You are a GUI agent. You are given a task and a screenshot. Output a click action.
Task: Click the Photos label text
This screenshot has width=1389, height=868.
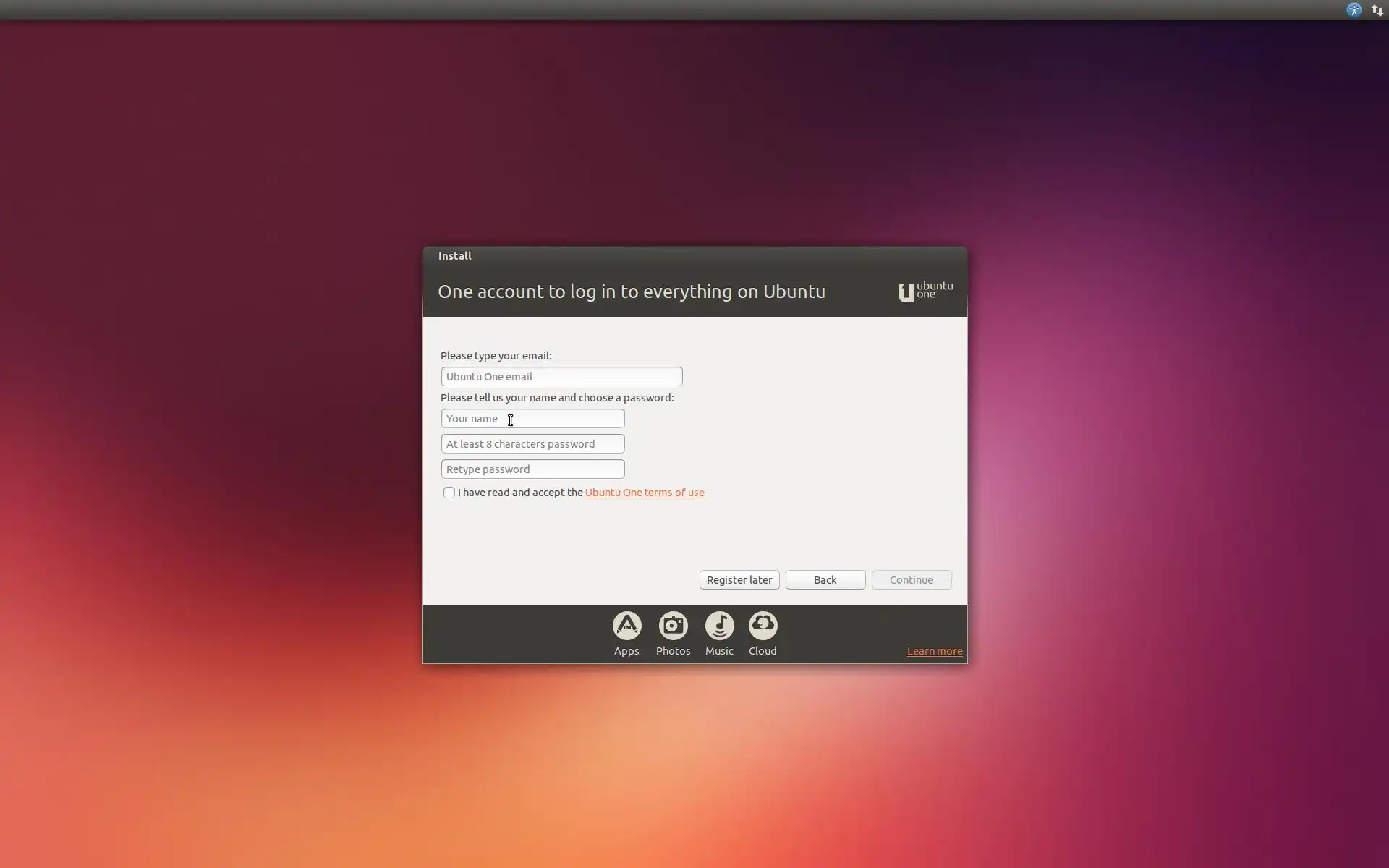click(x=673, y=651)
